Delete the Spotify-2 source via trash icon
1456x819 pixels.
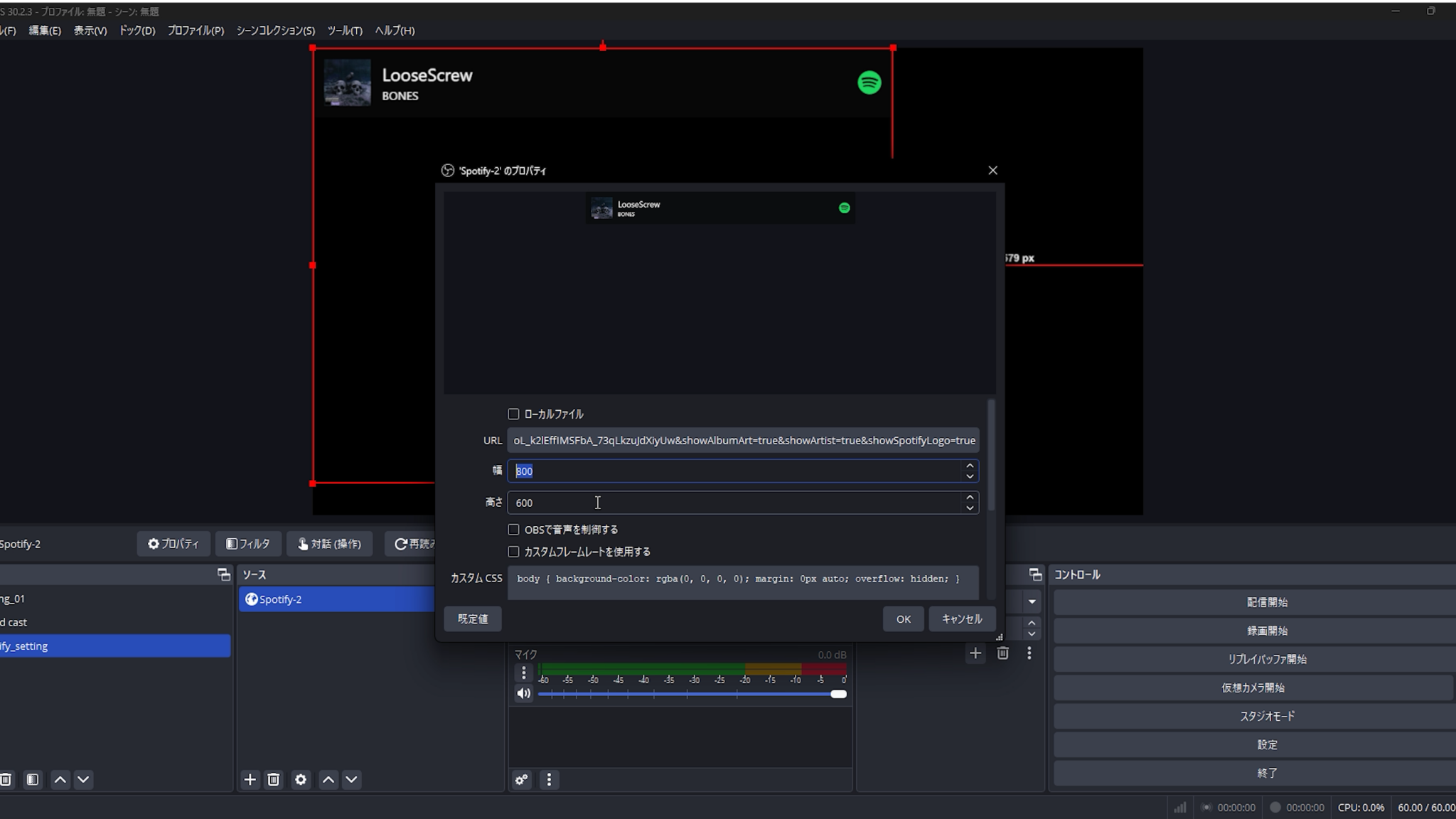tap(274, 779)
